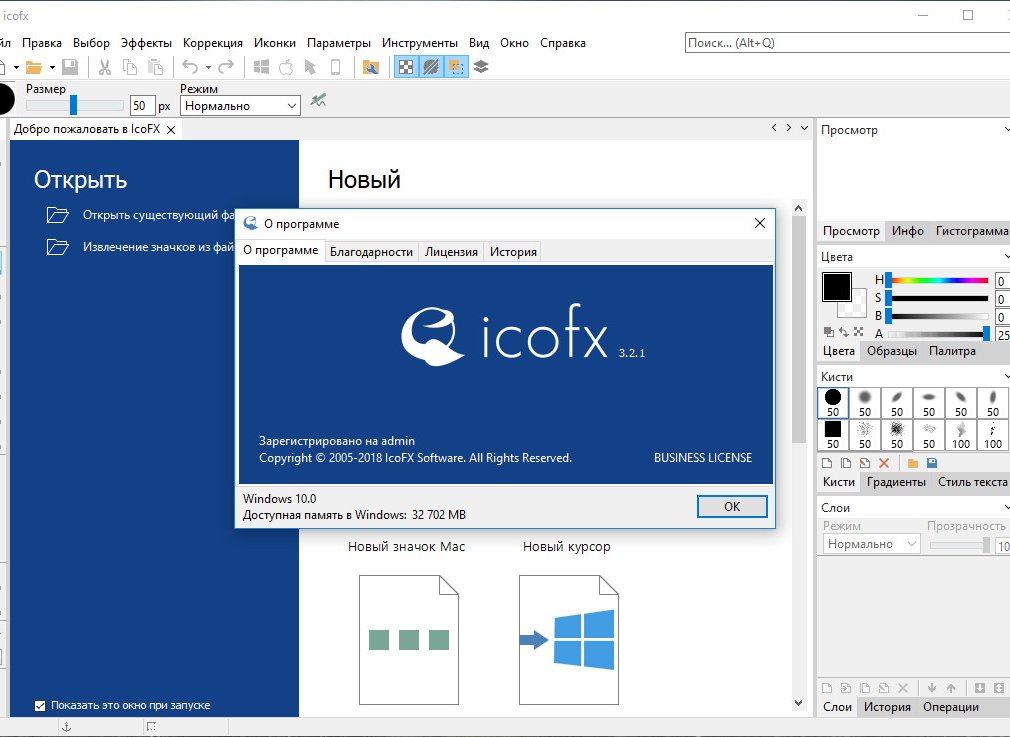Open the document tabs list chevron

tap(805, 128)
